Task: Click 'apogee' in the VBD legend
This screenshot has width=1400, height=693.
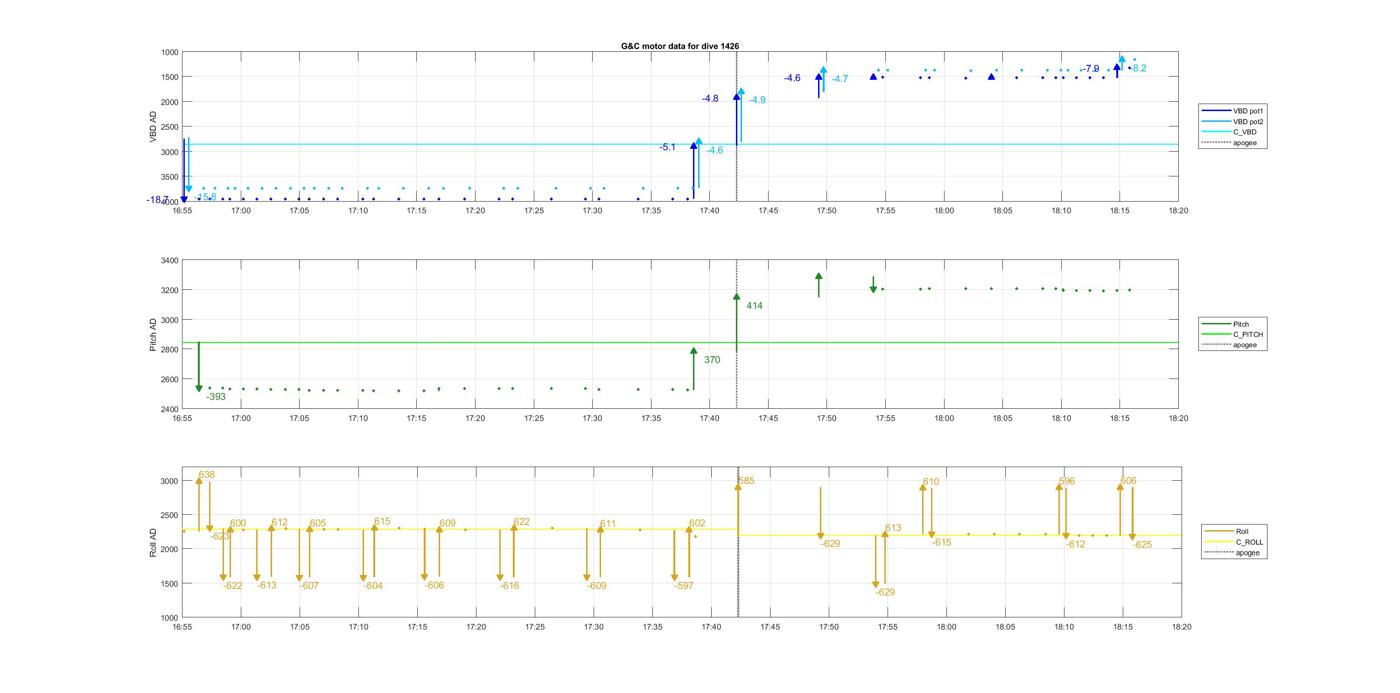Action: (1233, 142)
